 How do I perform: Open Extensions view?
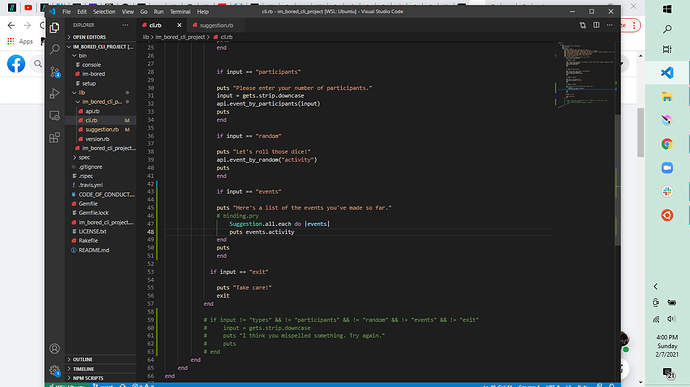pos(55,137)
